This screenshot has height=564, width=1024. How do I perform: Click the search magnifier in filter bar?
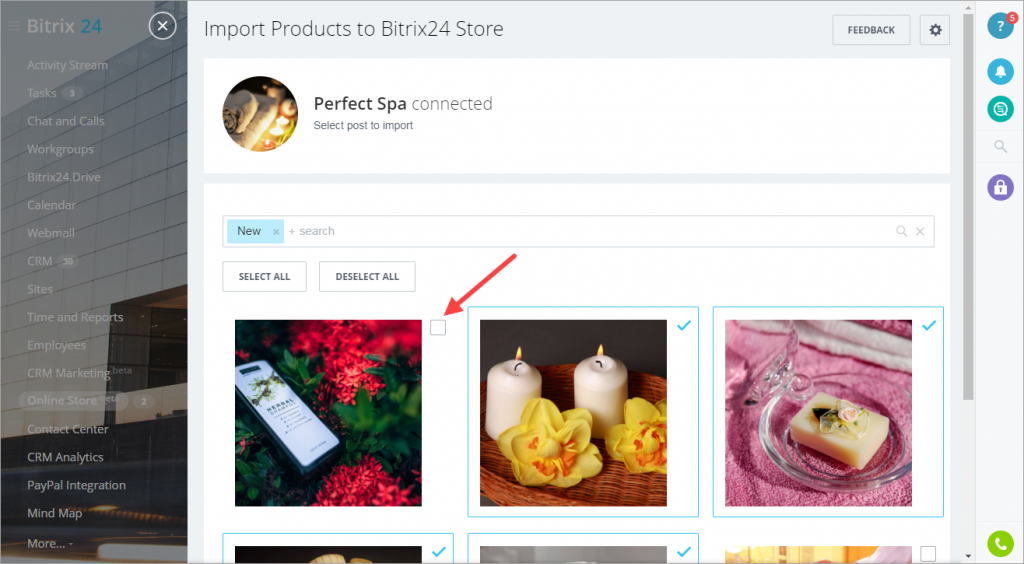click(x=901, y=231)
